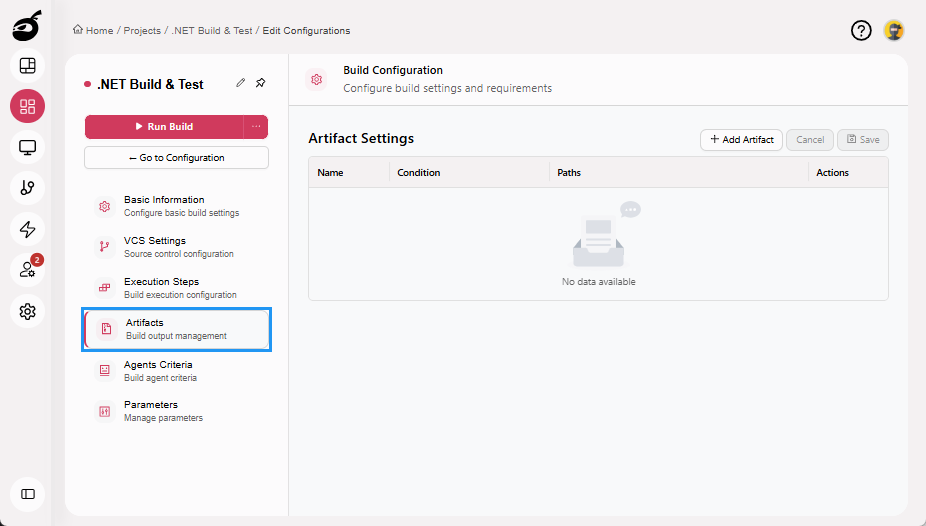Open the user avatar menu
Image resolution: width=926 pixels, height=526 pixels.
tap(894, 30)
